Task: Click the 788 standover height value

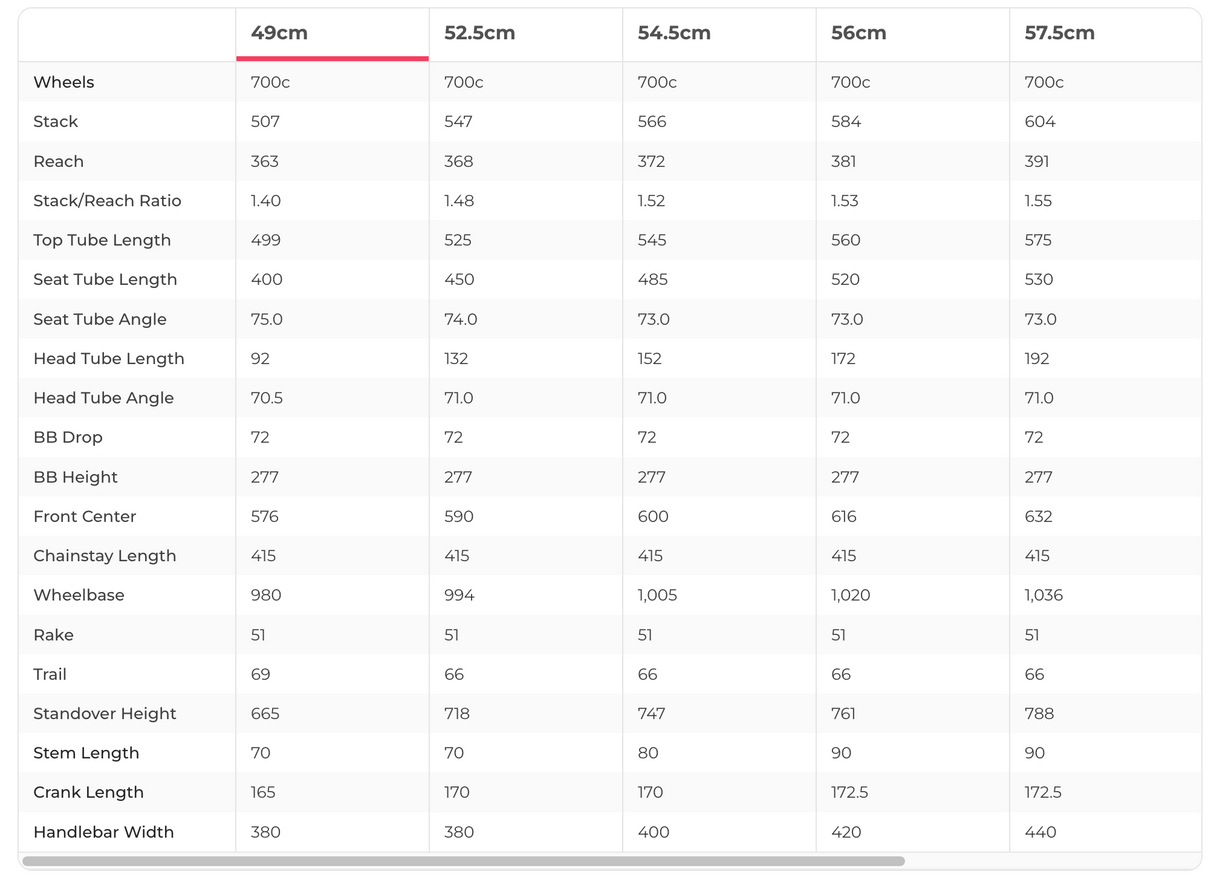Action: coord(1039,714)
